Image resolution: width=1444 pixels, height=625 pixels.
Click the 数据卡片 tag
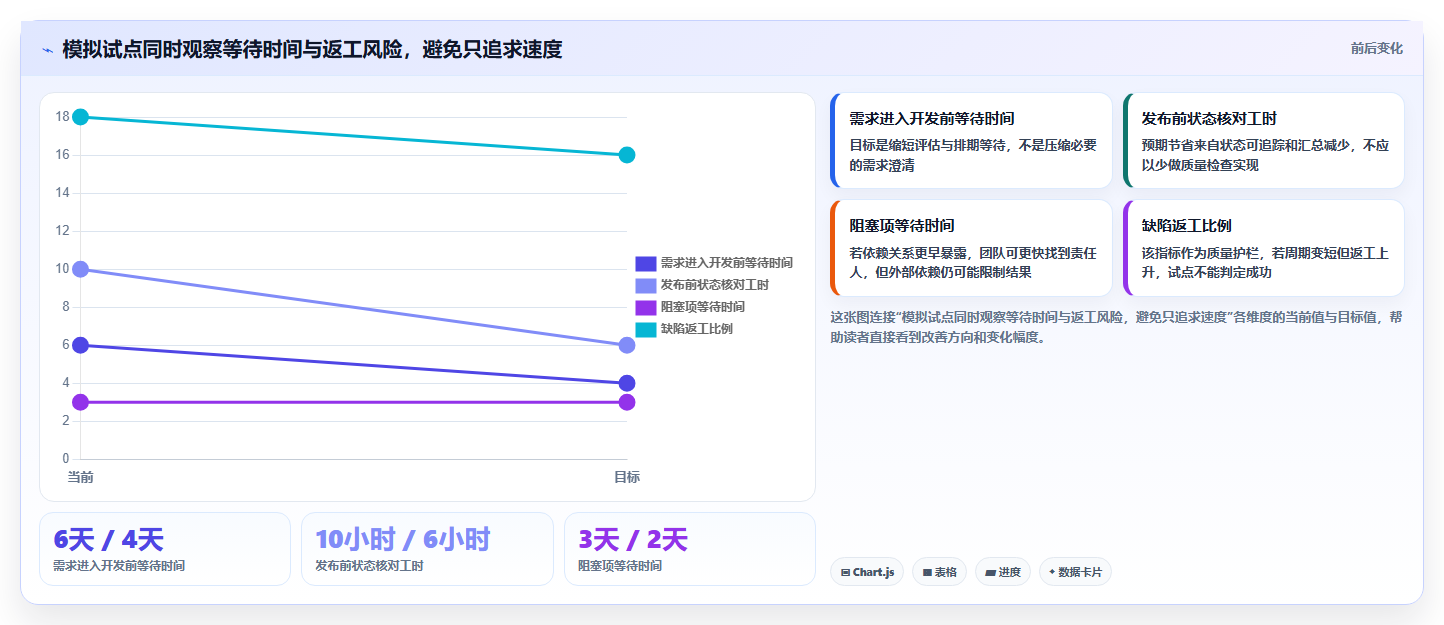(1075, 572)
